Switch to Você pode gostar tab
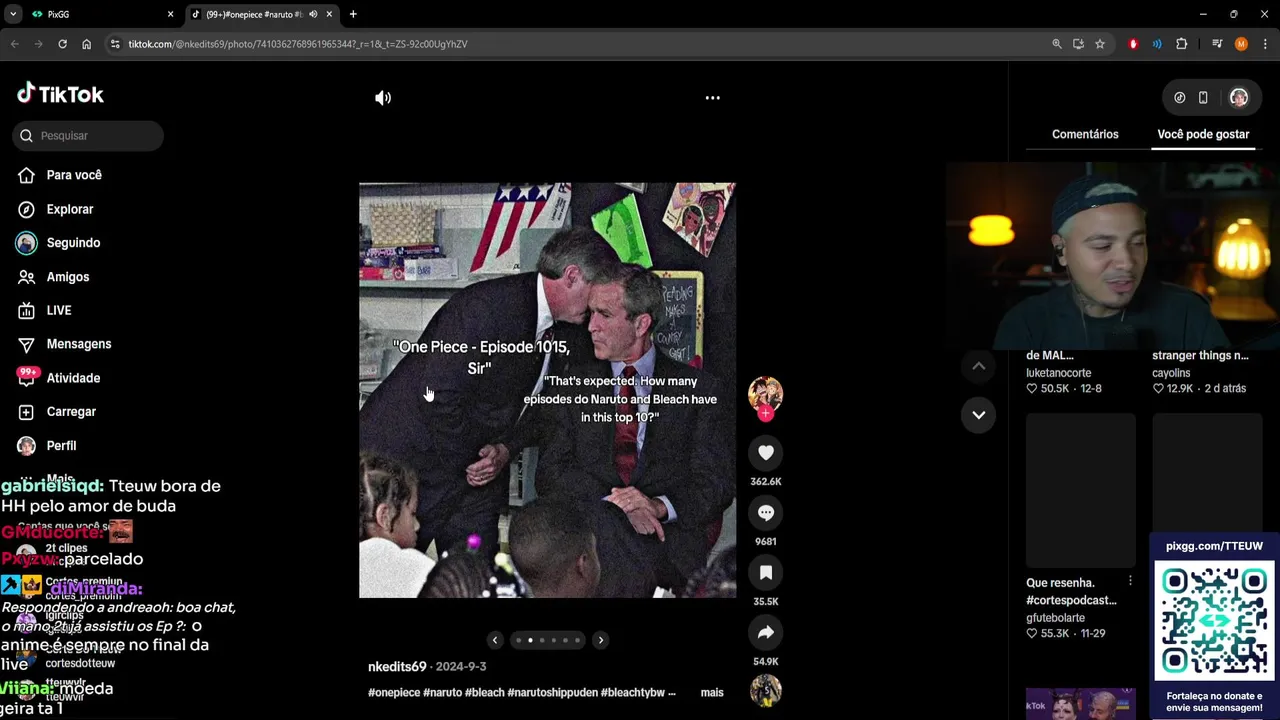This screenshot has height=720, width=1280. click(1203, 134)
